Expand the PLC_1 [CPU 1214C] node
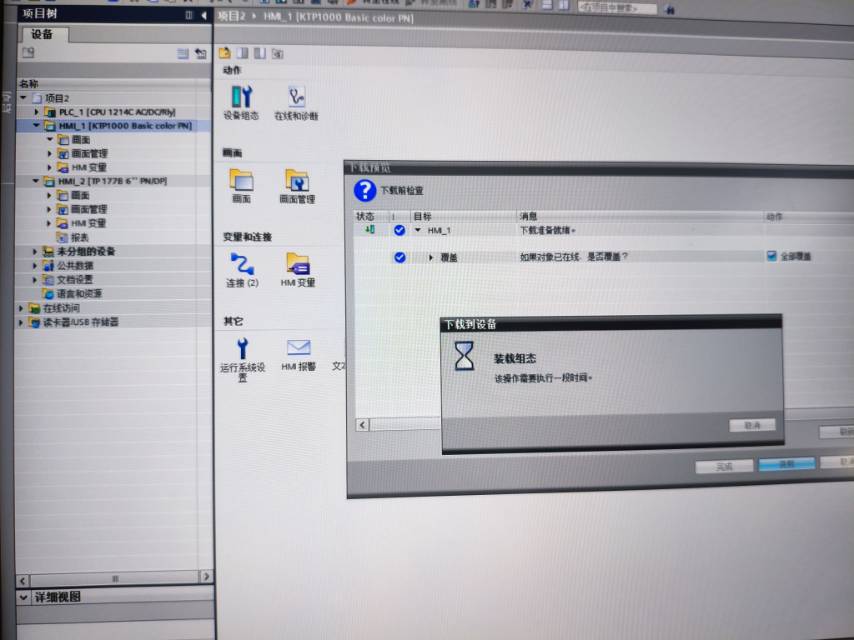This screenshot has width=854, height=640. click(x=36, y=112)
